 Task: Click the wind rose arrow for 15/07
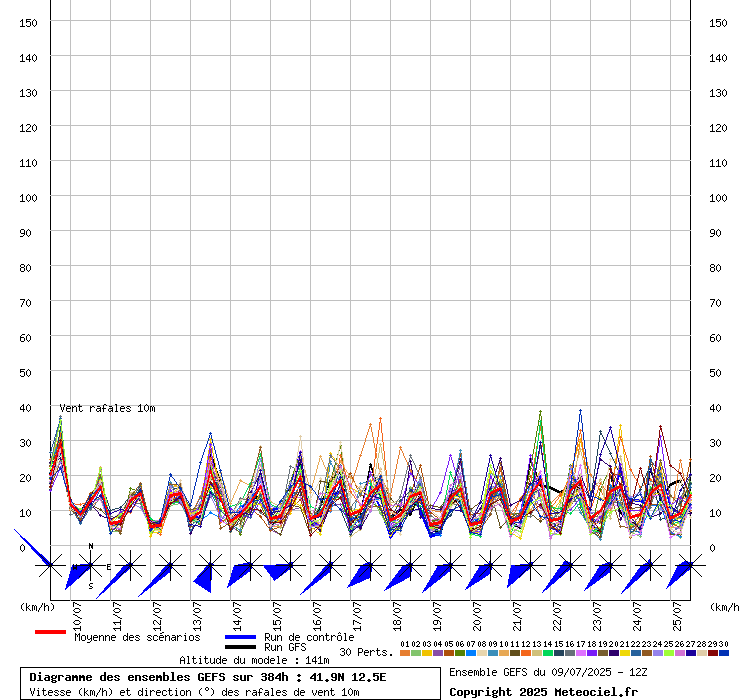277,572
